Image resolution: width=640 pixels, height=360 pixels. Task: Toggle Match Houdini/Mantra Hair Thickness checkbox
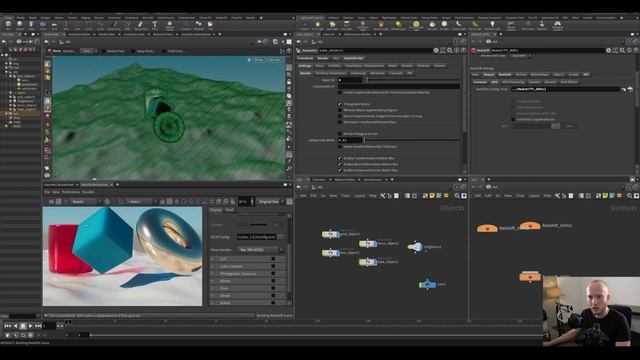(x=340, y=147)
